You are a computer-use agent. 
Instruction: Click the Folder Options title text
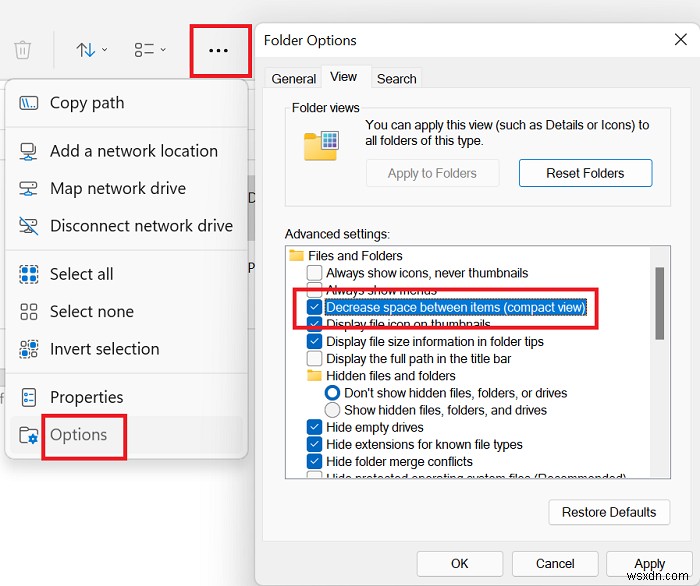click(x=310, y=41)
